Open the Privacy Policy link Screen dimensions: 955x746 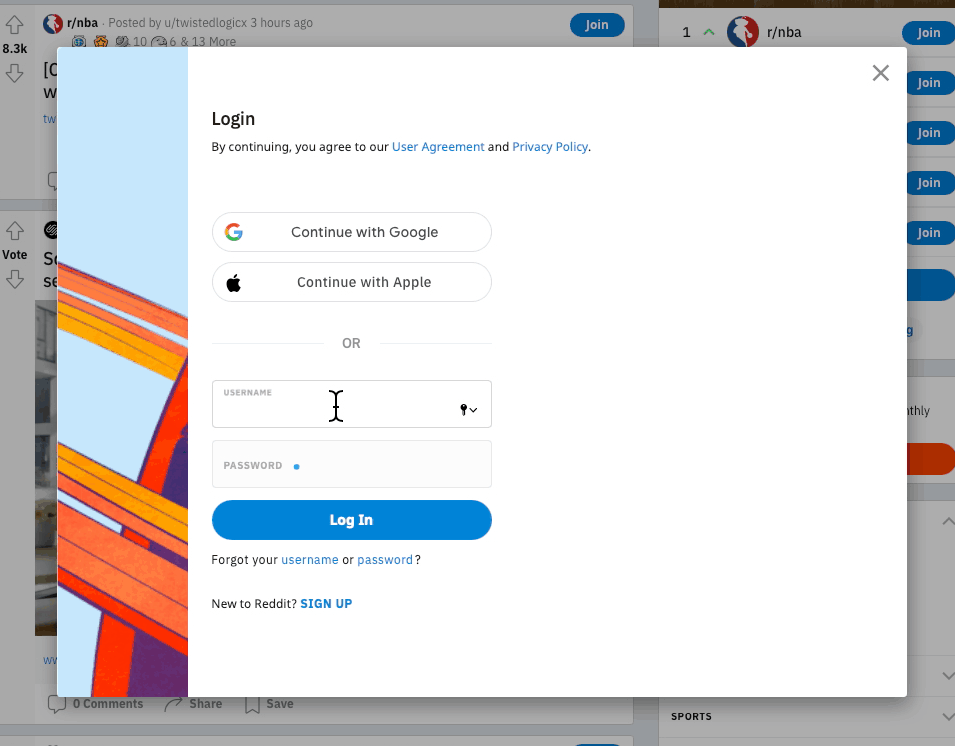(x=550, y=147)
